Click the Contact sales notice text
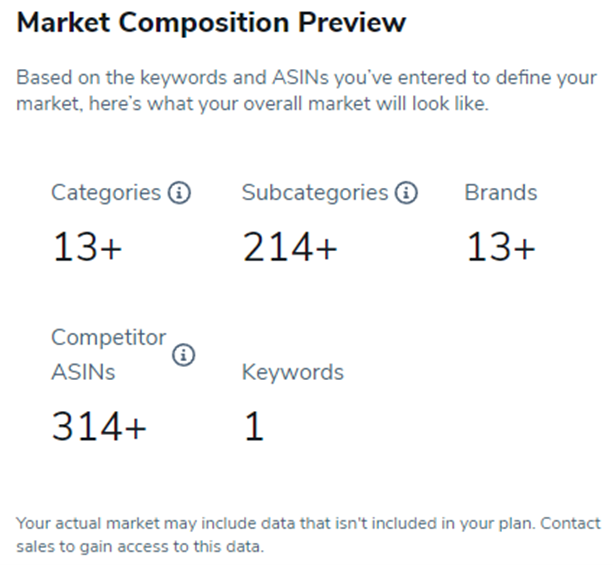The height and width of the screenshot is (565, 613). (x=308, y=535)
